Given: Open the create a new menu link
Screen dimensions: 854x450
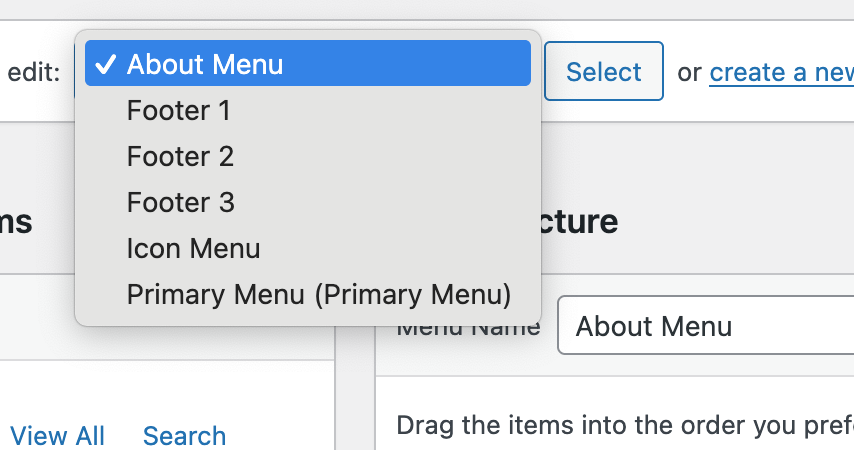Looking at the screenshot, I should 781,72.
